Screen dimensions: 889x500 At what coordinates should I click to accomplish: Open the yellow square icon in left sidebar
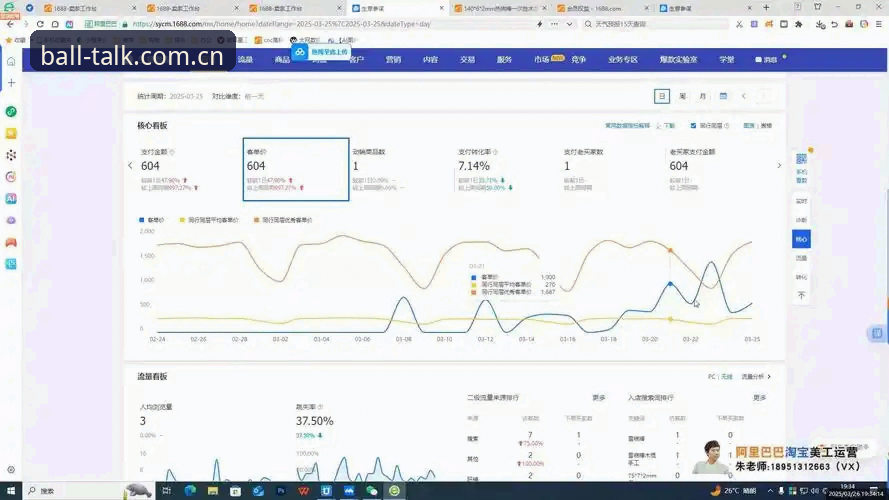[x=11, y=133]
